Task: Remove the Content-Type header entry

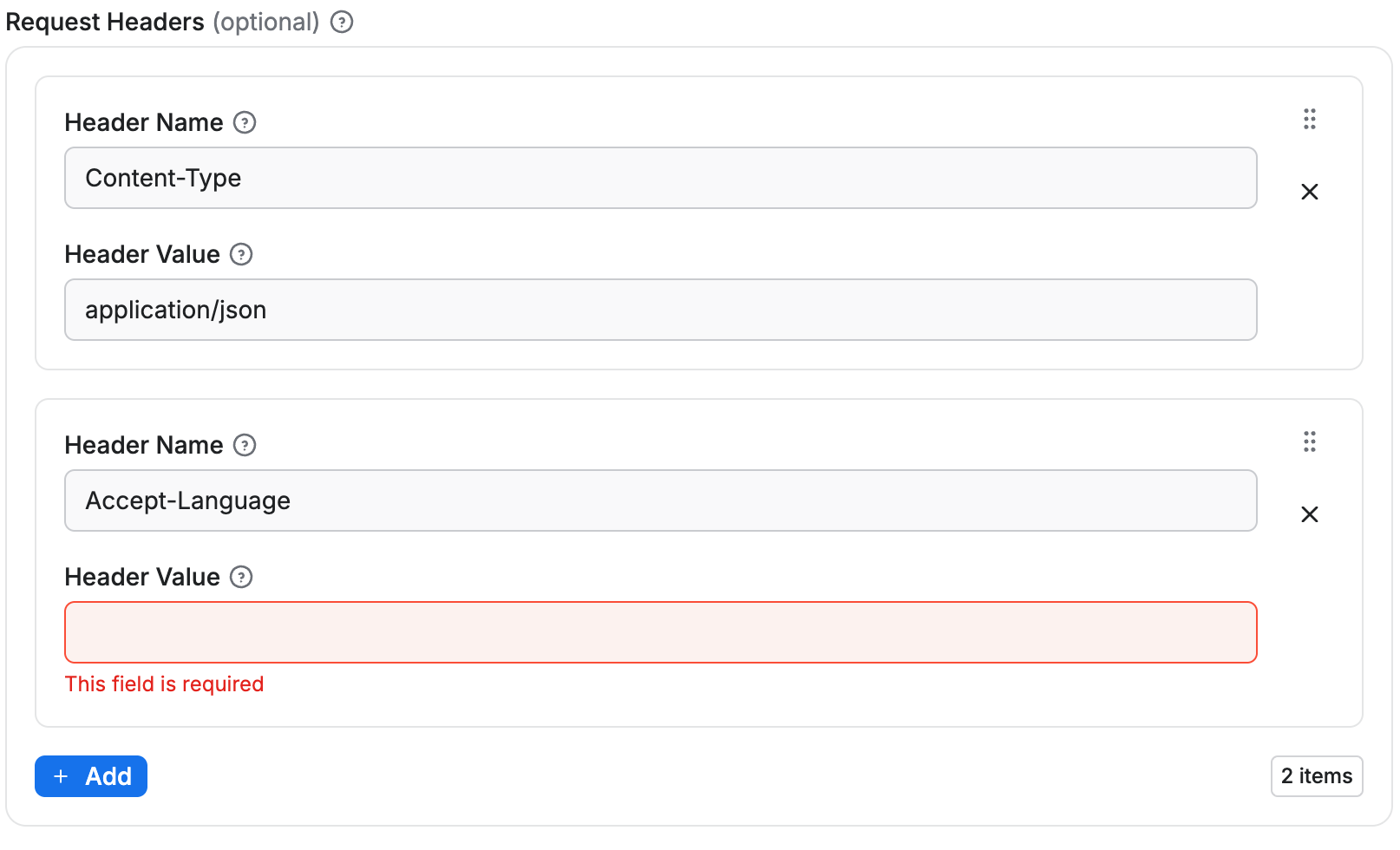Action: pyautogui.click(x=1310, y=192)
